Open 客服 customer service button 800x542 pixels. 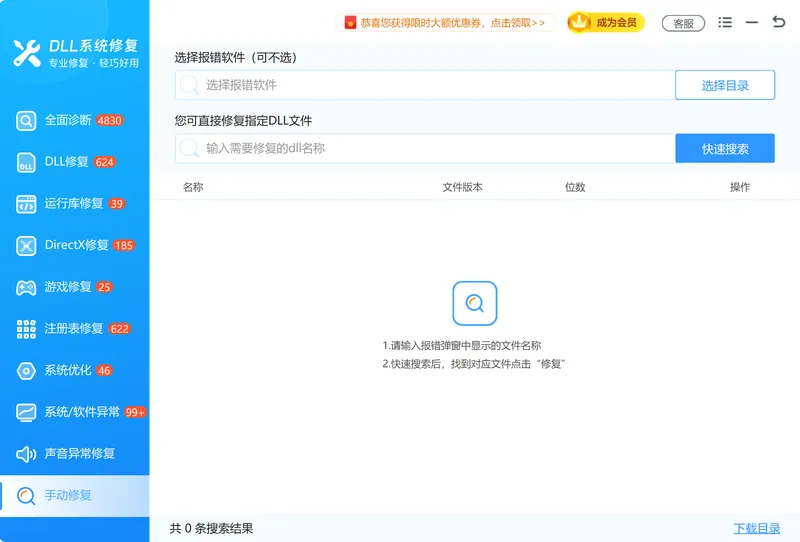tap(683, 23)
